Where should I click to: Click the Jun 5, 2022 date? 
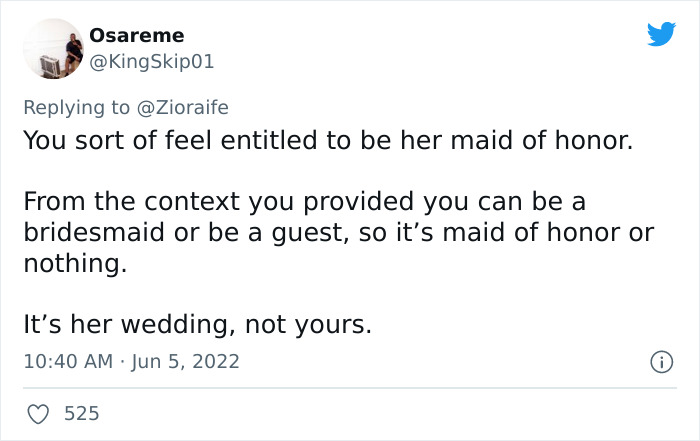[186, 361]
